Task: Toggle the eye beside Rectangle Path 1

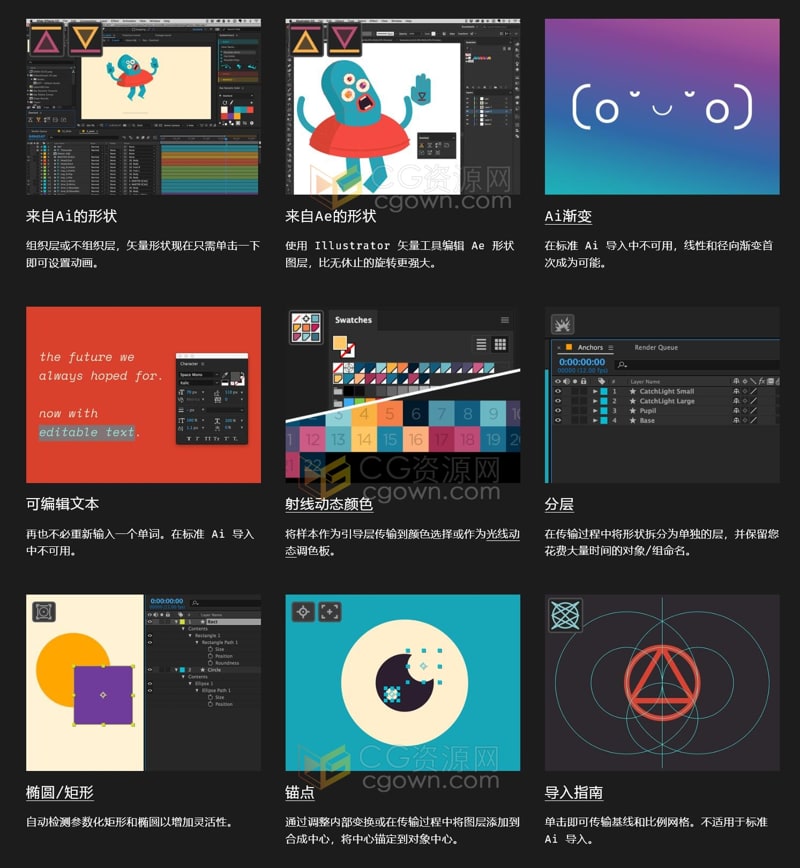Action: (150, 642)
